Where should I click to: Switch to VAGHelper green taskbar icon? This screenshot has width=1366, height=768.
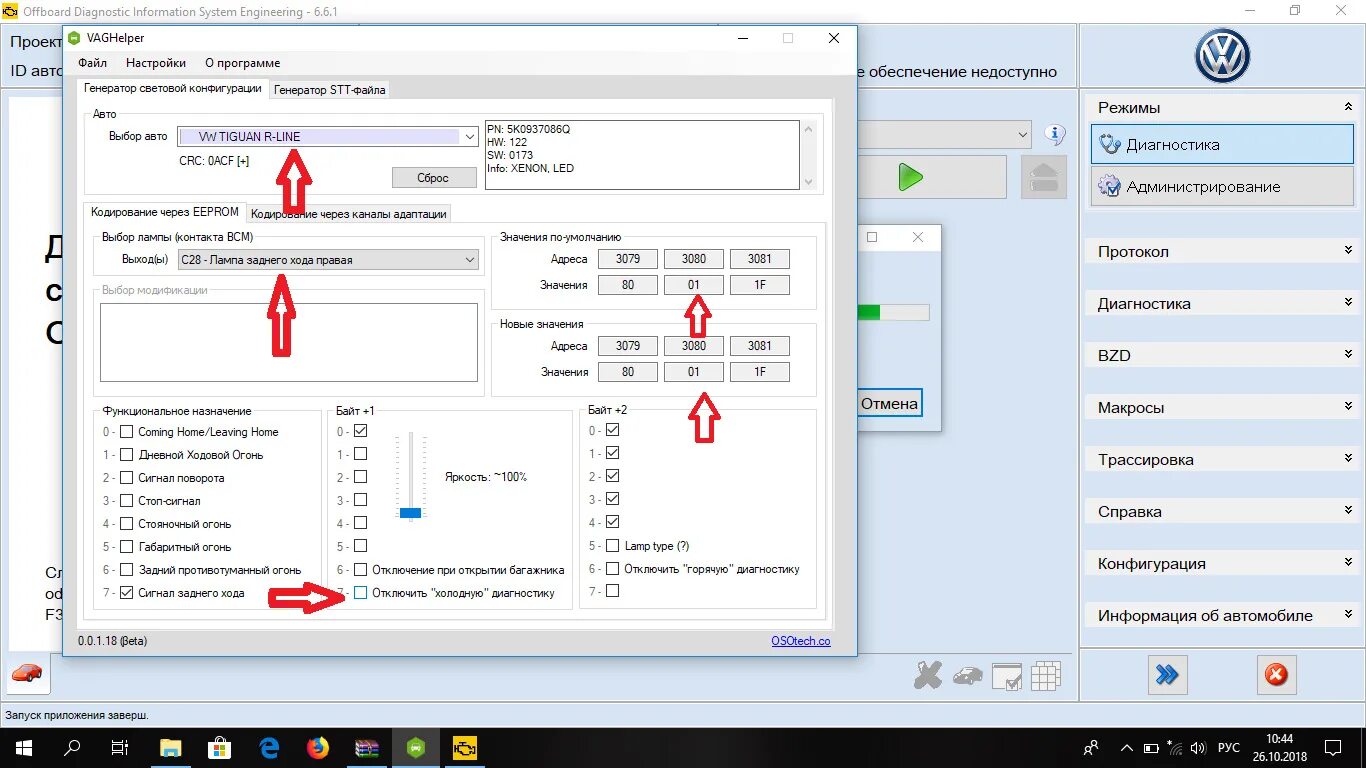point(416,747)
